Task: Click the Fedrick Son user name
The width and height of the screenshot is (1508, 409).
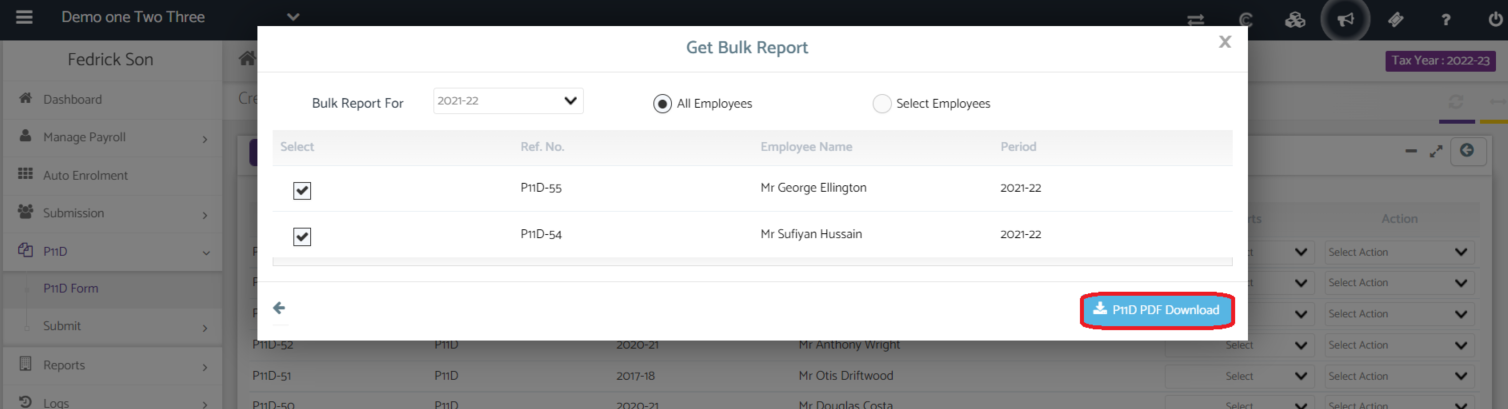Action: click(x=110, y=60)
